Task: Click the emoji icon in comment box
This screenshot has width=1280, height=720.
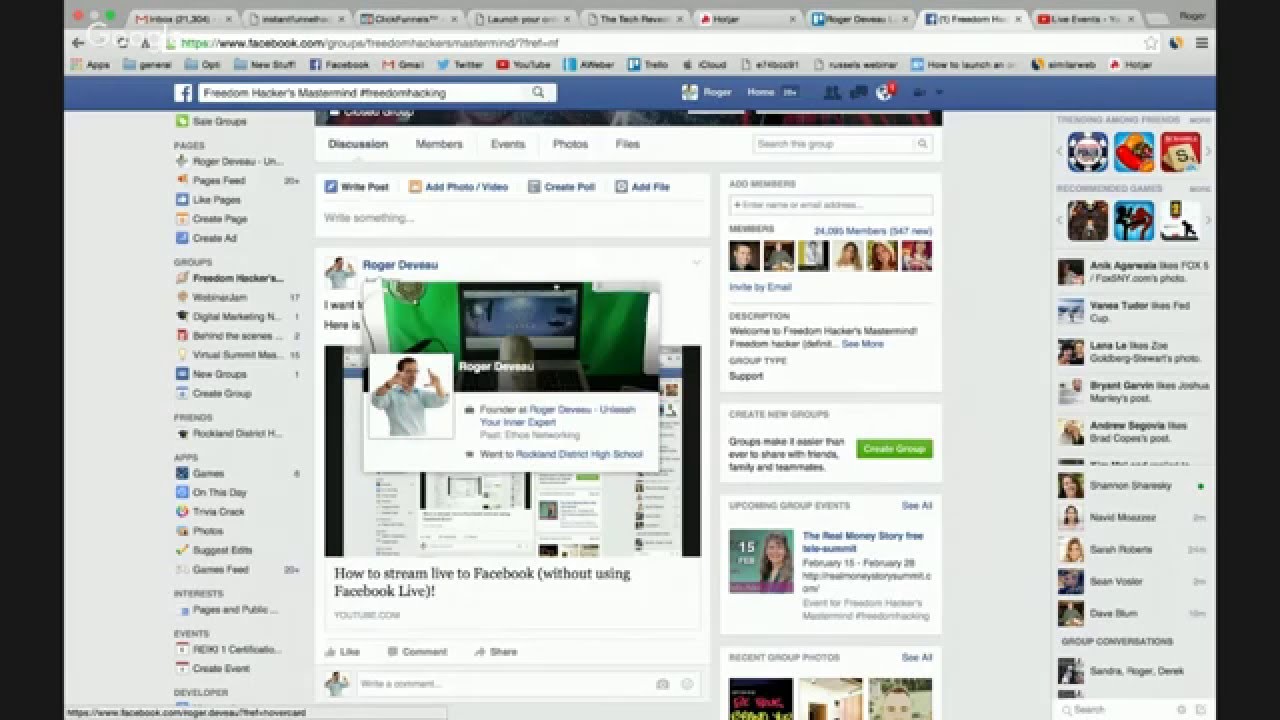Action: (x=687, y=684)
